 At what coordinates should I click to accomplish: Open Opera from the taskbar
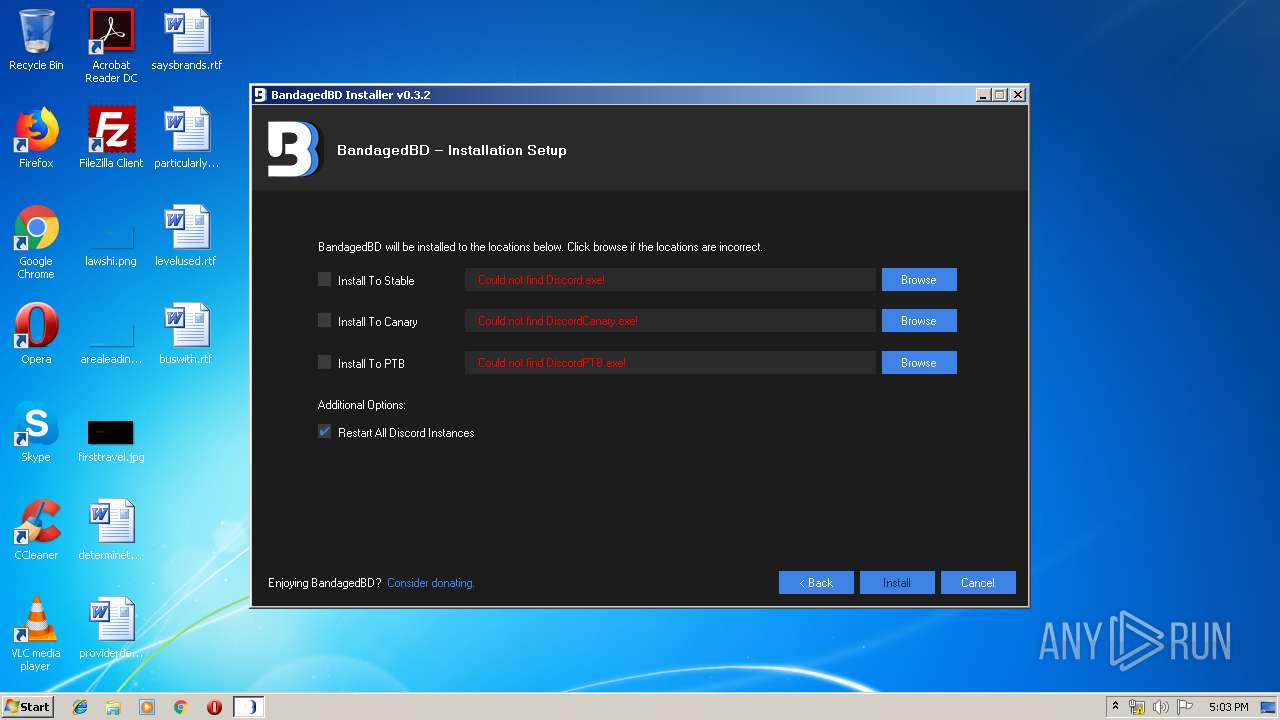click(x=214, y=707)
